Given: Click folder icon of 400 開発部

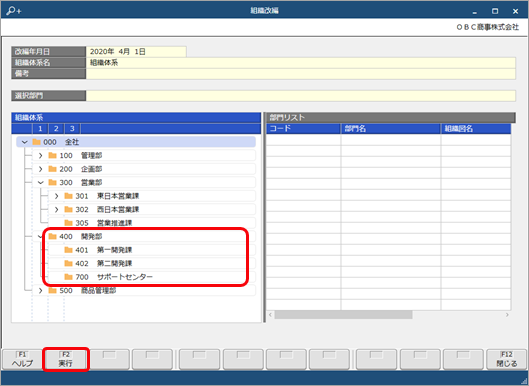Looking at the screenshot, I should coord(52,237).
